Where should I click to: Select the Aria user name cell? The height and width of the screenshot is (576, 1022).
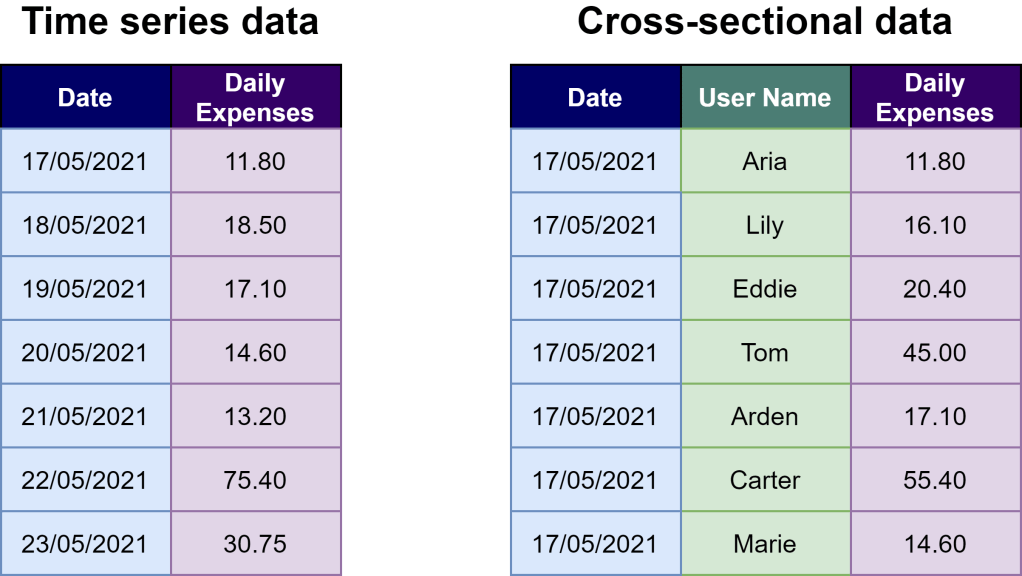(x=765, y=161)
